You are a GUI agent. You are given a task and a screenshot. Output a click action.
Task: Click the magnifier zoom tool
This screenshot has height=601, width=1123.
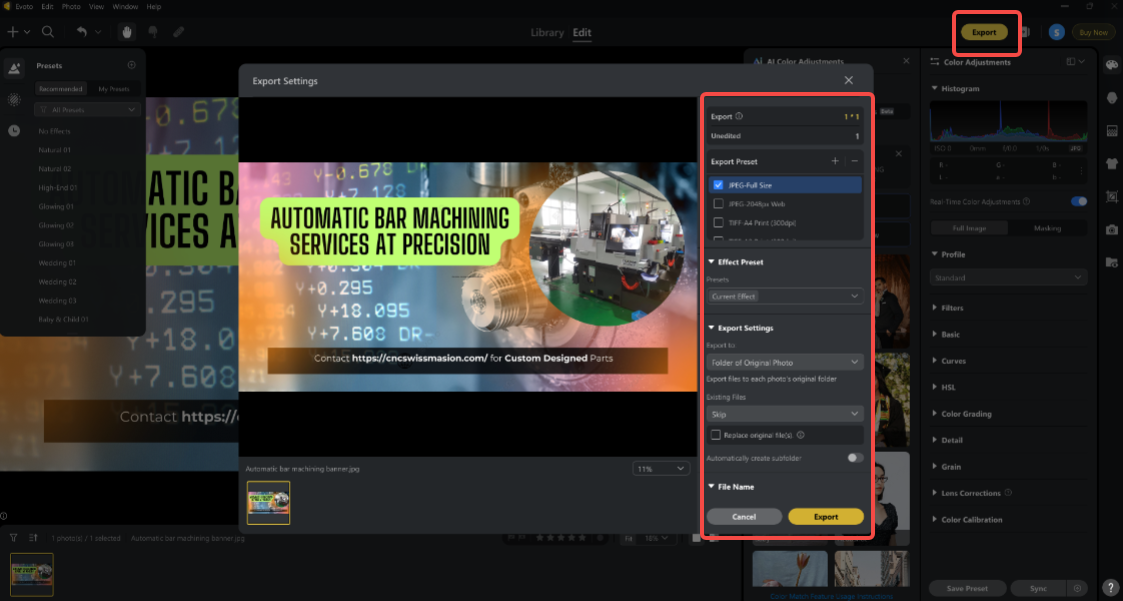point(48,32)
